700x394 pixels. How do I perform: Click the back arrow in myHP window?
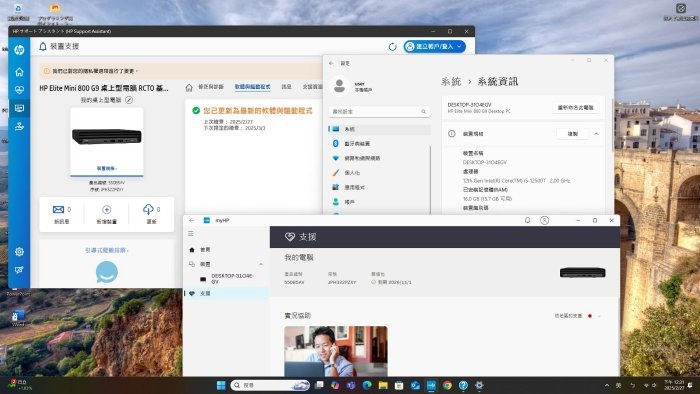coord(192,220)
